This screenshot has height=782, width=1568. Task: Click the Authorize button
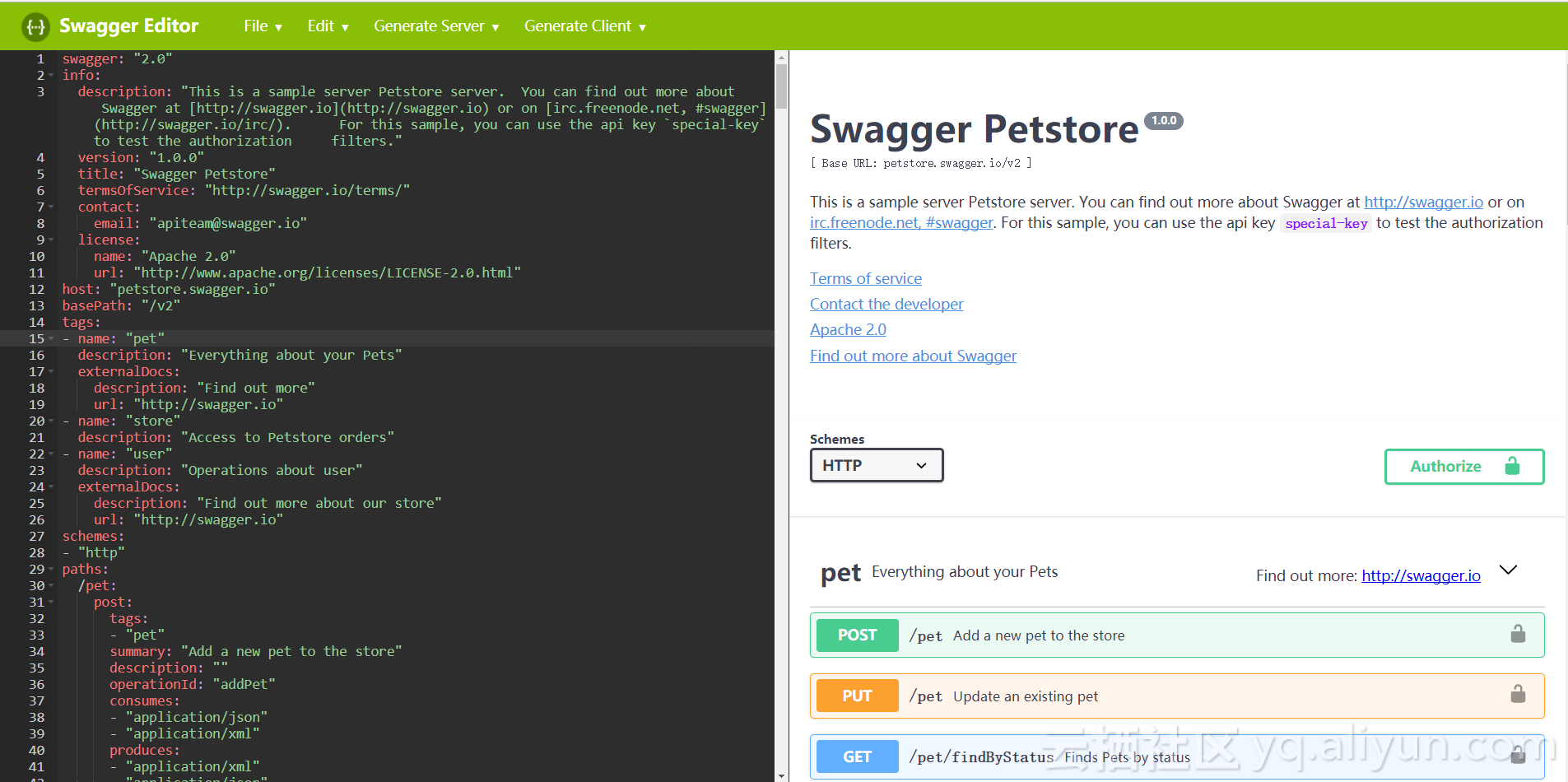(1464, 467)
